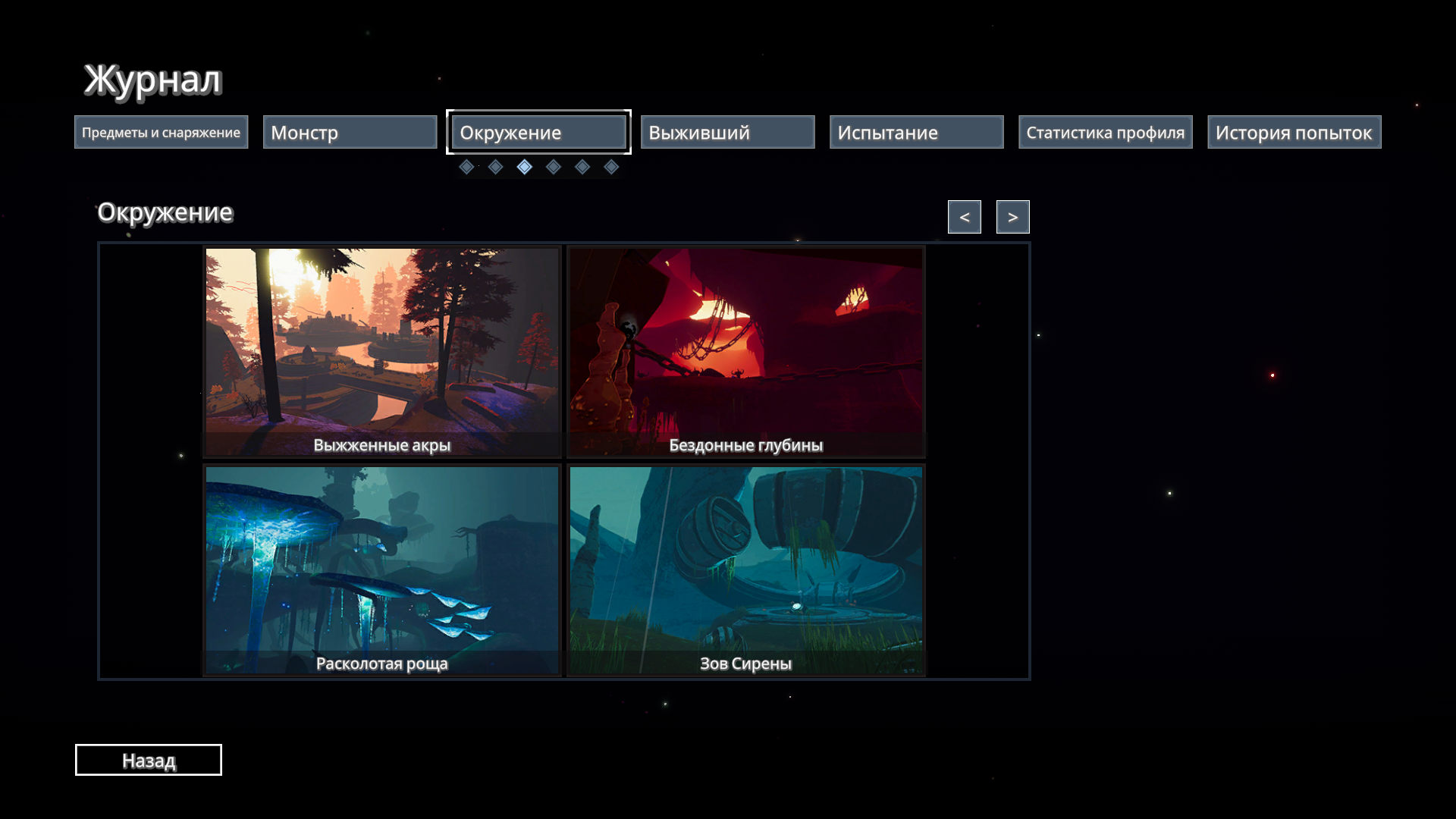1456x819 pixels.
Task: Click the first diamond page indicator
Action: coord(466,167)
